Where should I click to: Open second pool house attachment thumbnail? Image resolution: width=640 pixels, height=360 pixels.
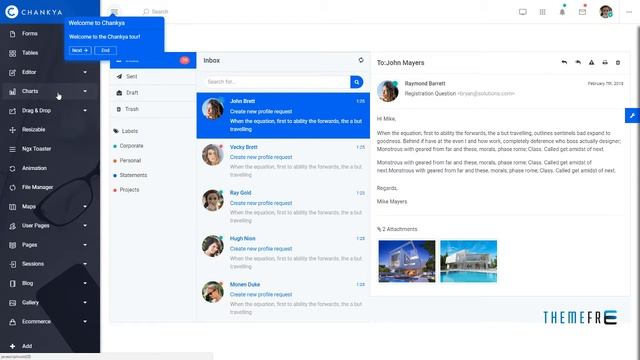469,261
